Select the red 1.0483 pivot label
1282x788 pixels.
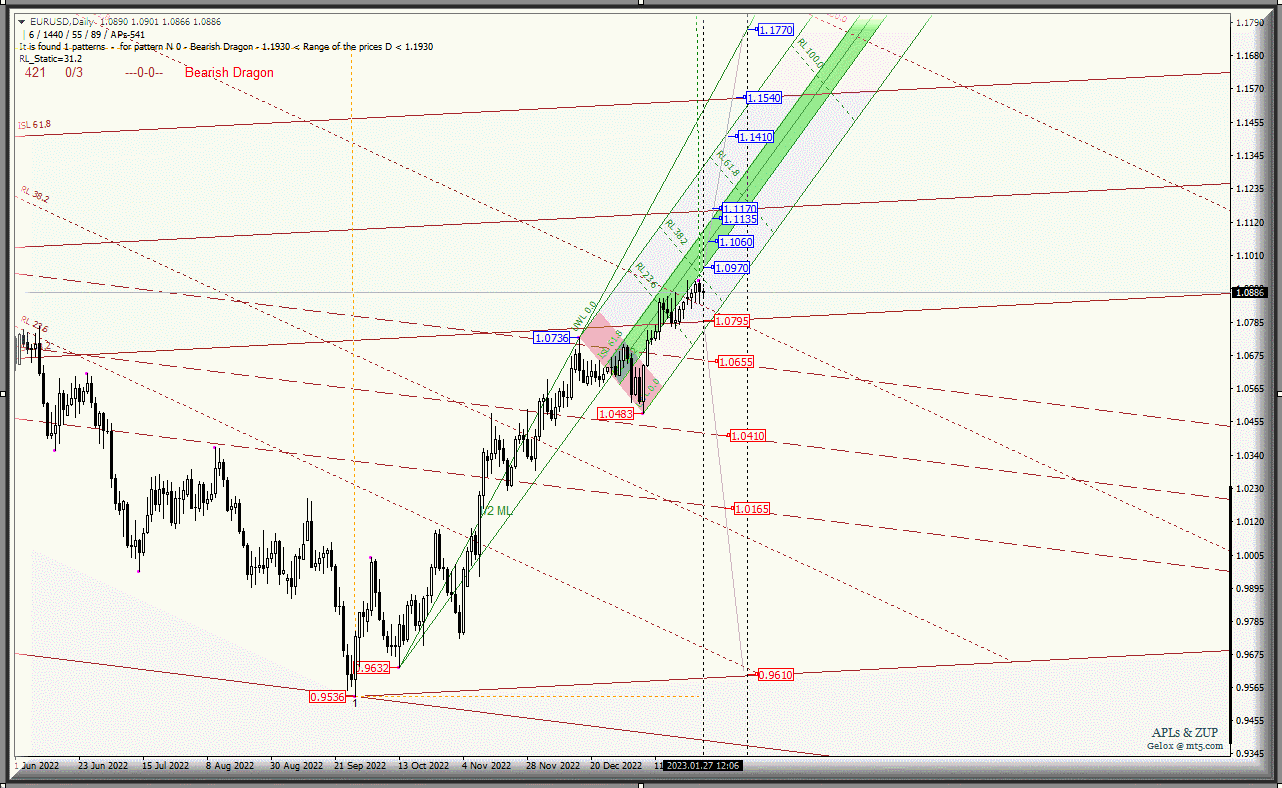(615, 413)
